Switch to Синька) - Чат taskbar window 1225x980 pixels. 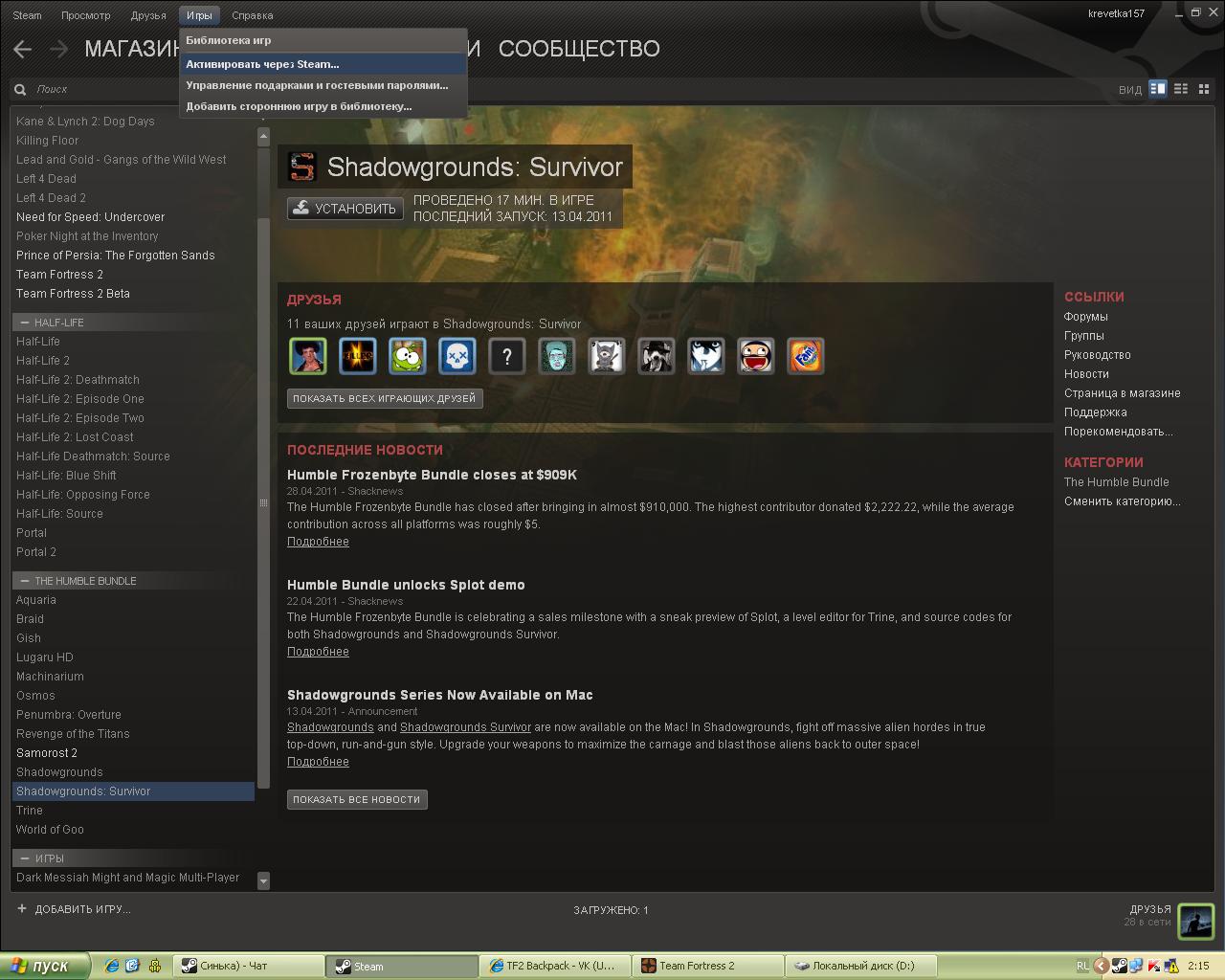point(248,966)
